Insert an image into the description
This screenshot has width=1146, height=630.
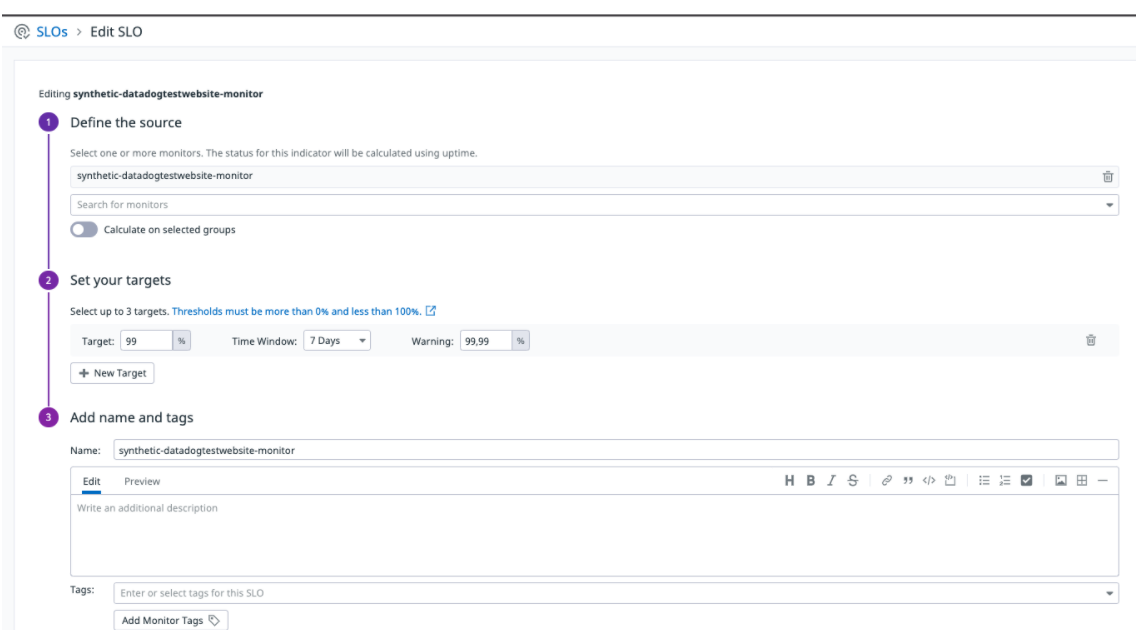tap(1061, 480)
